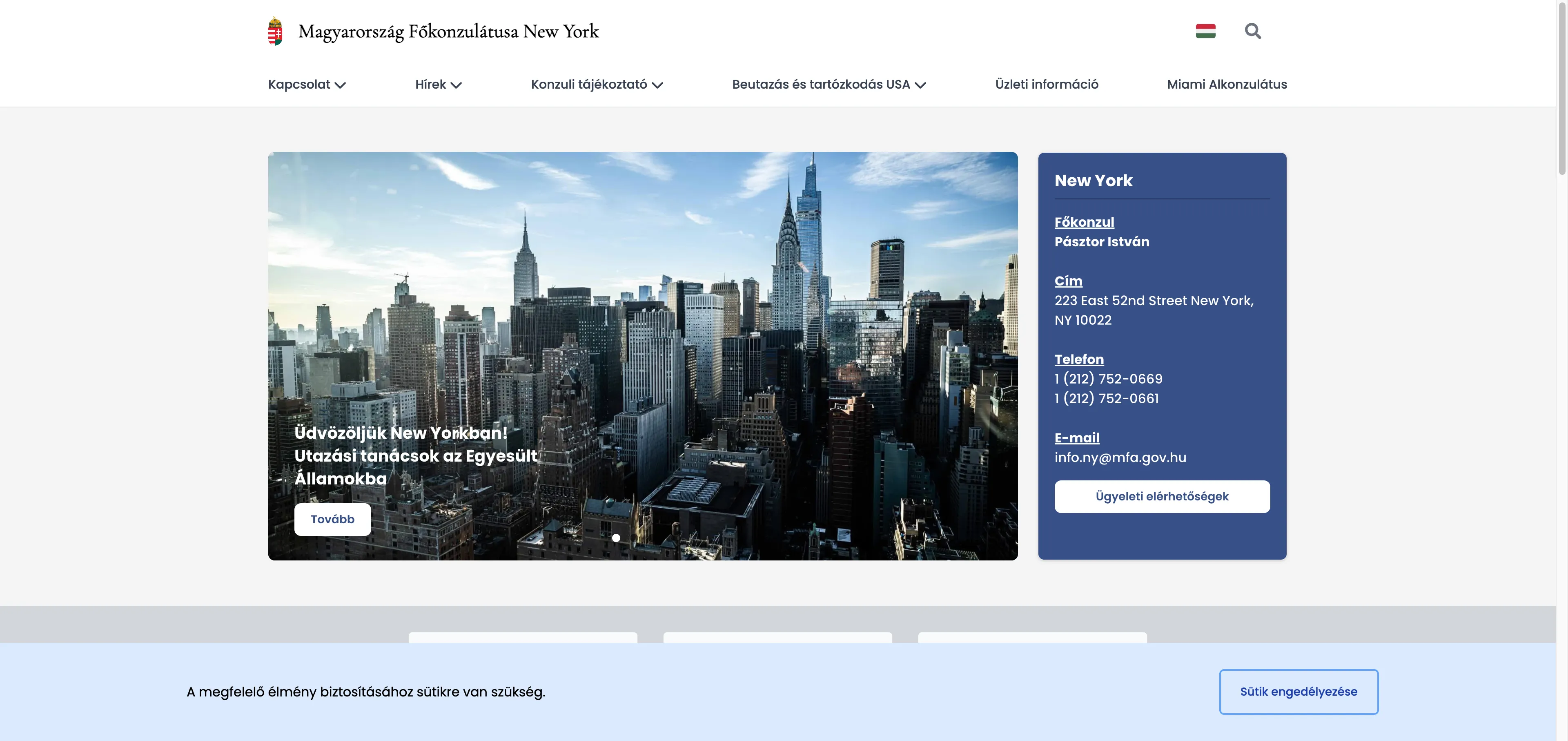Go to Miami Alkonzulátus page
Viewport: 1568px width, 741px height.
(1227, 85)
